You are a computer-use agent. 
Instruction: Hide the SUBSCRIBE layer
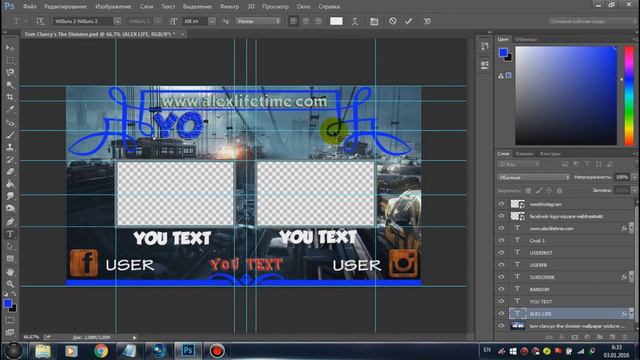point(501,277)
